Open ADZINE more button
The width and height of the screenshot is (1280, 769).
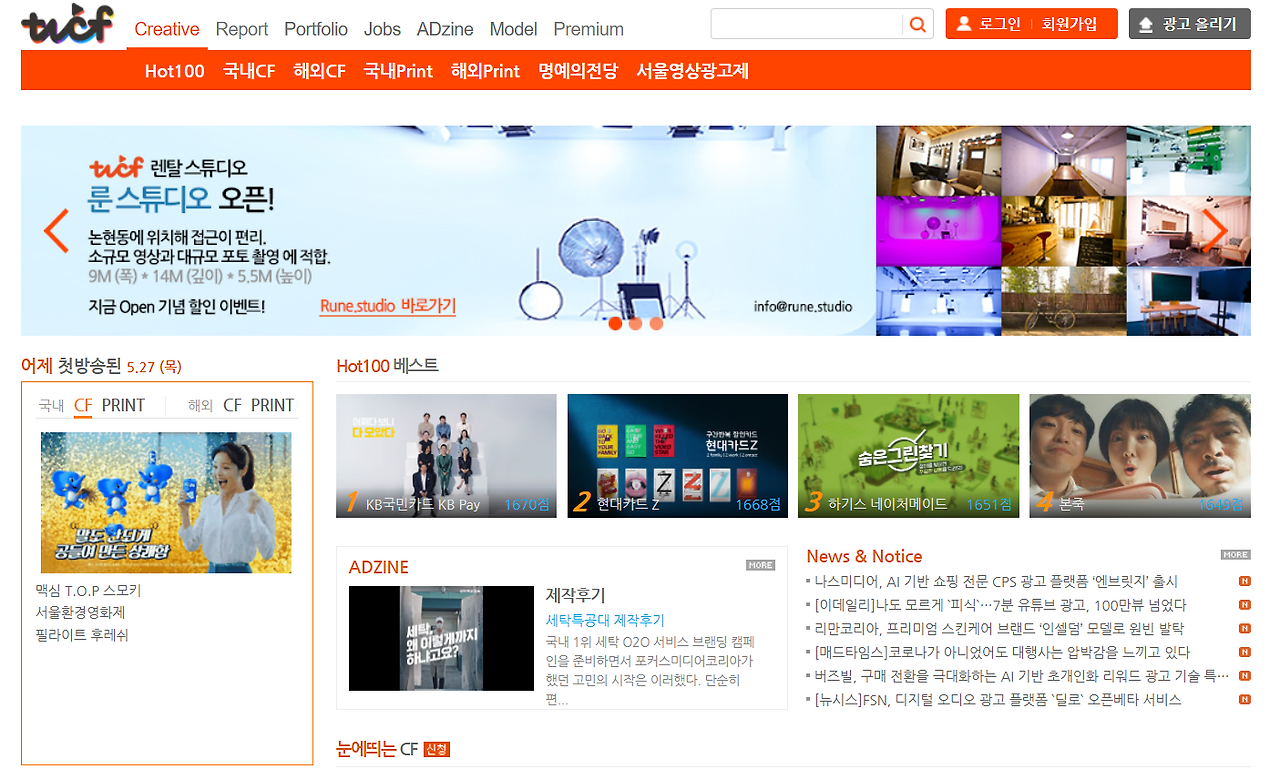tap(761, 565)
